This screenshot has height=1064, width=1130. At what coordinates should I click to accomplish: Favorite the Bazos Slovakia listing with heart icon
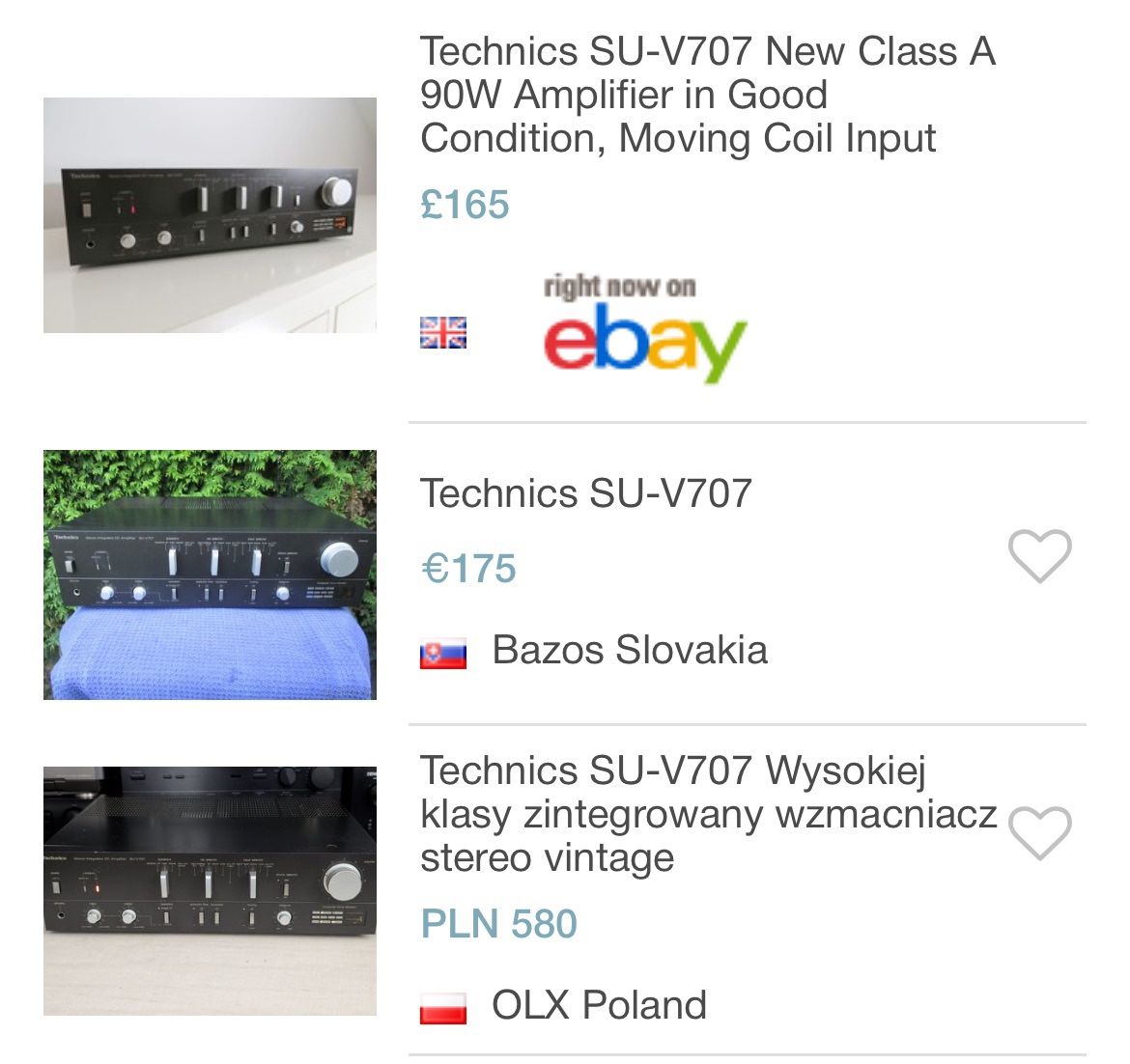point(1039,556)
